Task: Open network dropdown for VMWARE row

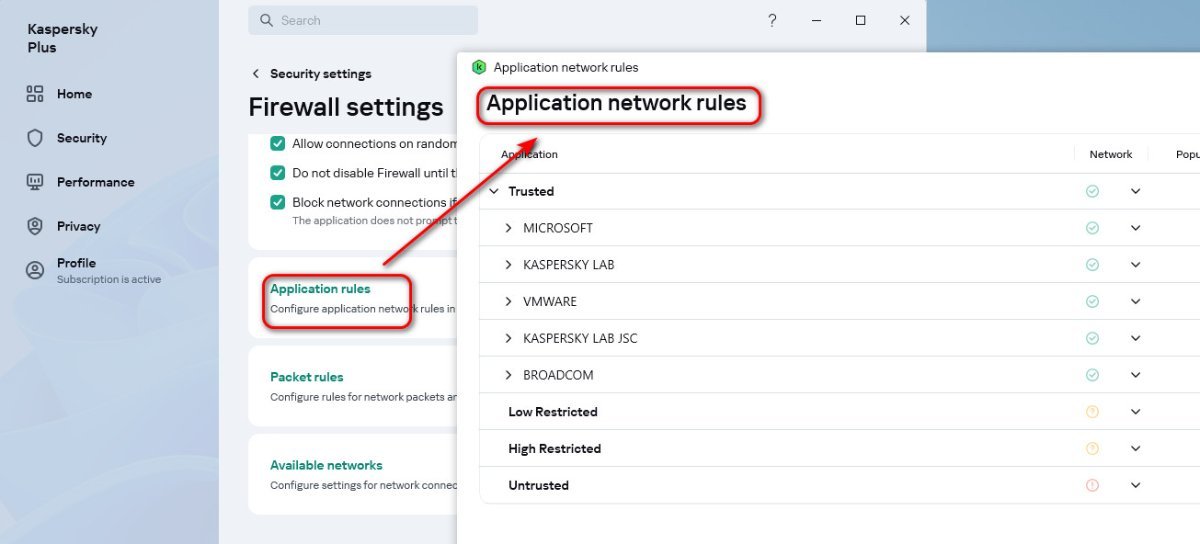Action: click(x=1135, y=301)
